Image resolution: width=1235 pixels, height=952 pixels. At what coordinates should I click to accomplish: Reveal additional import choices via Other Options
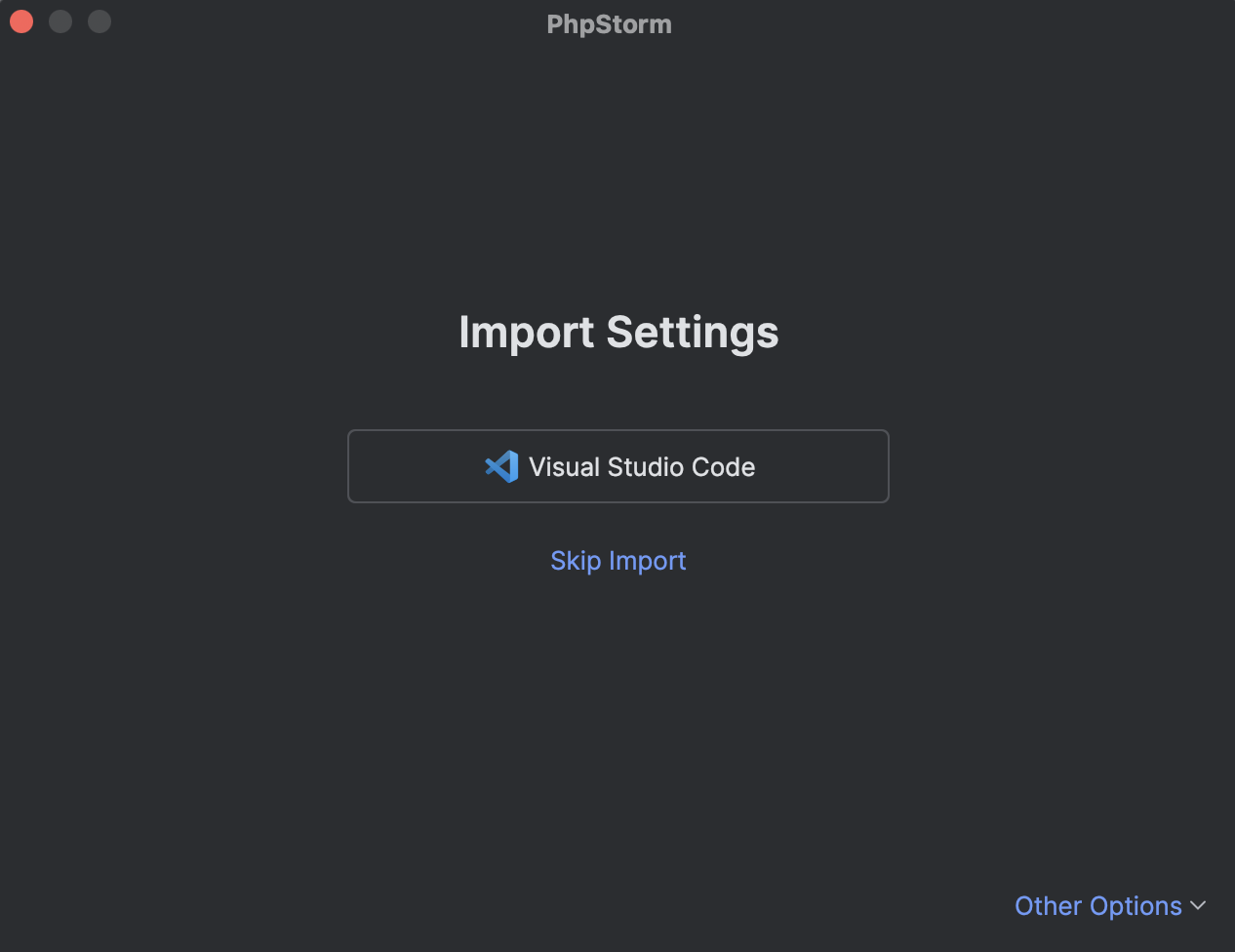[1097, 906]
